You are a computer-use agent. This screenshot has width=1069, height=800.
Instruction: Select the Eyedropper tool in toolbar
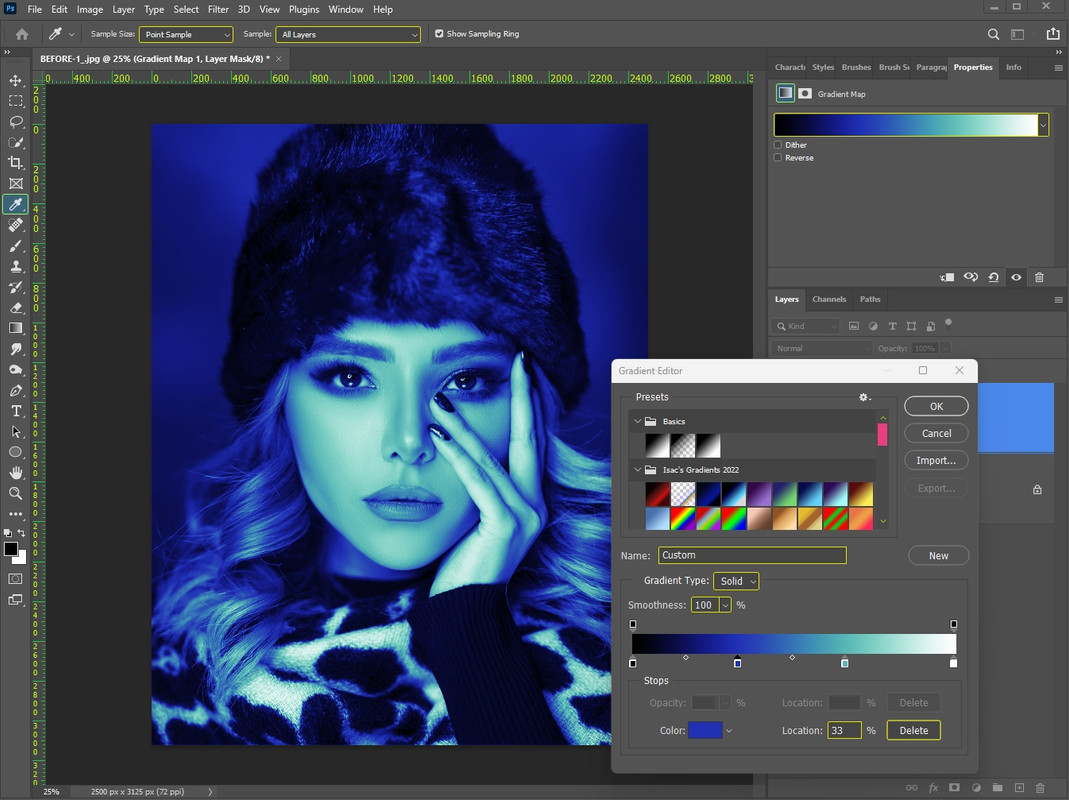15,204
